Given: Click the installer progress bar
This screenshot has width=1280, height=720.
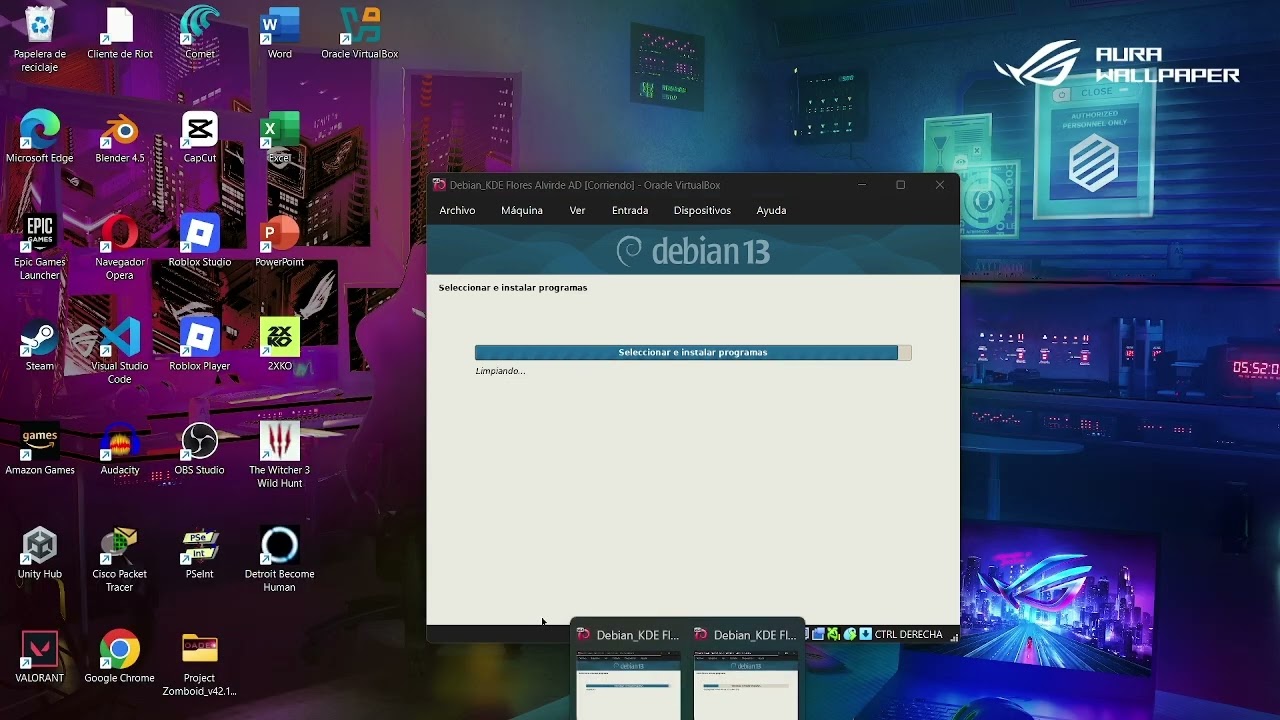Looking at the screenshot, I should 693,352.
